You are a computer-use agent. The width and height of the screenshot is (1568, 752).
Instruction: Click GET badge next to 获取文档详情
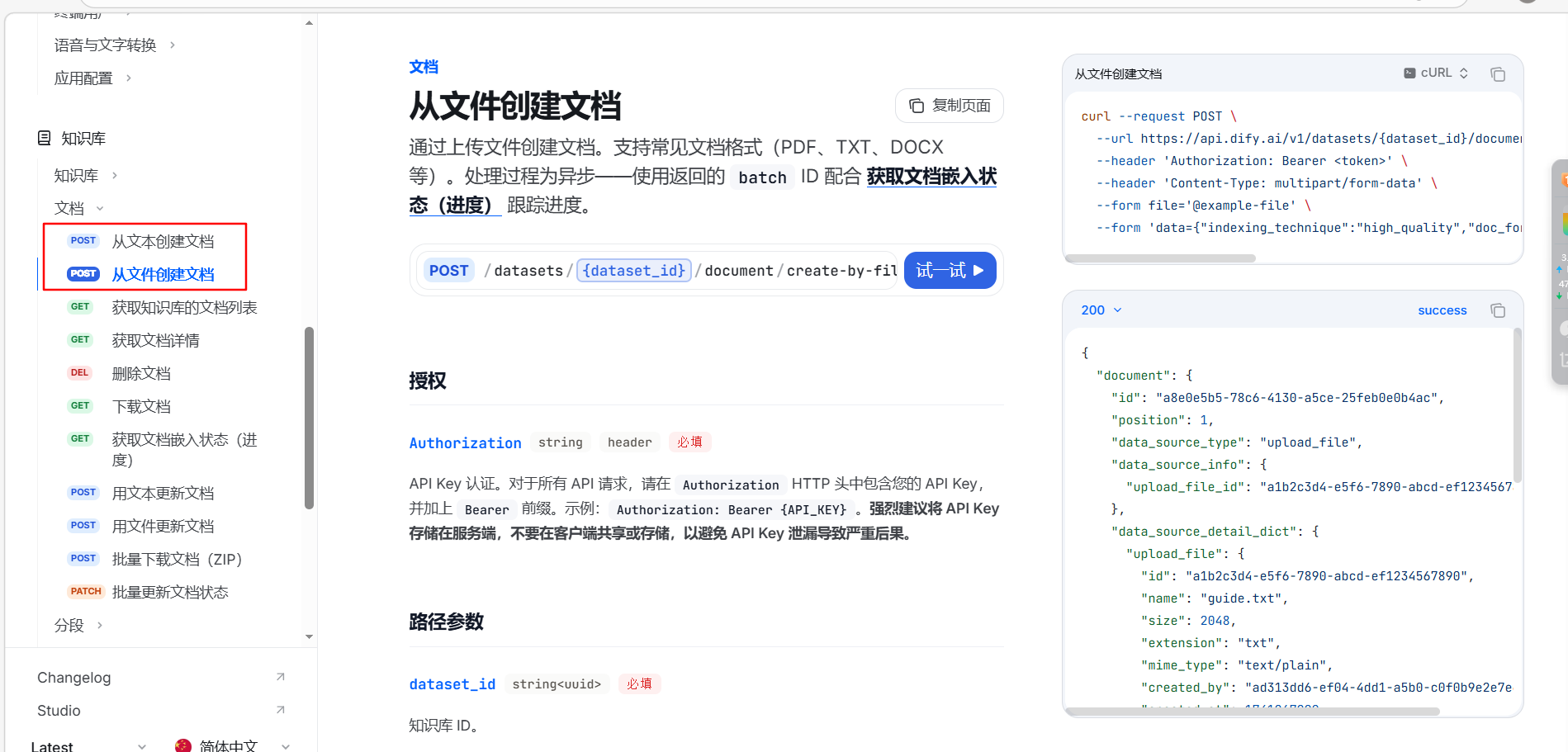pyautogui.click(x=80, y=340)
